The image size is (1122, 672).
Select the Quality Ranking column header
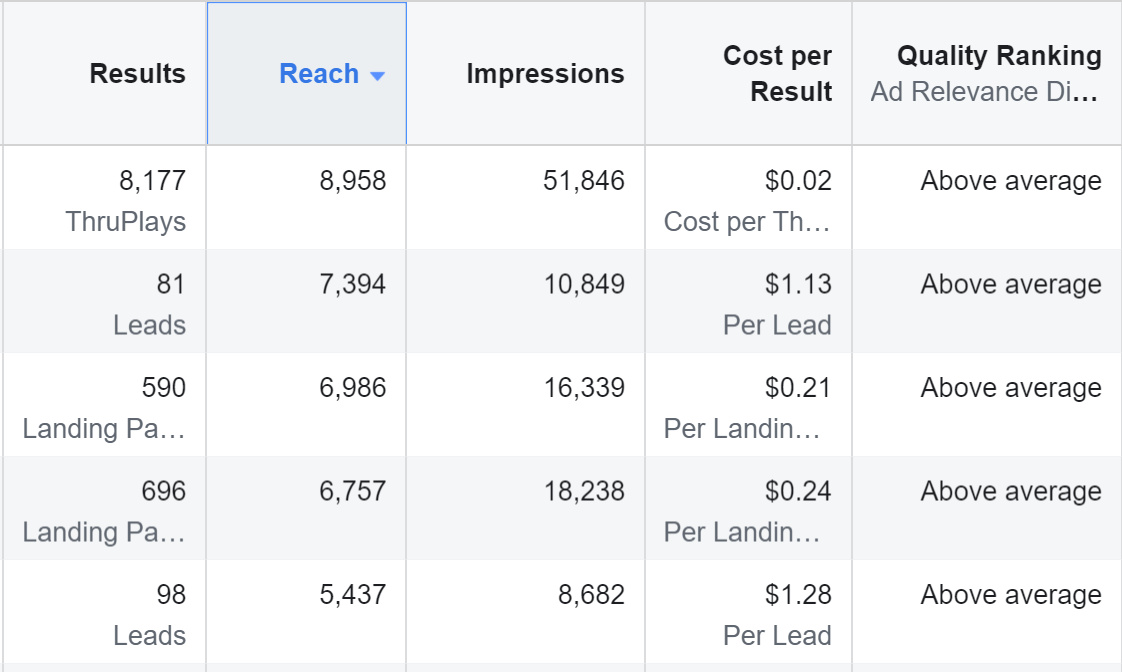coord(998,56)
